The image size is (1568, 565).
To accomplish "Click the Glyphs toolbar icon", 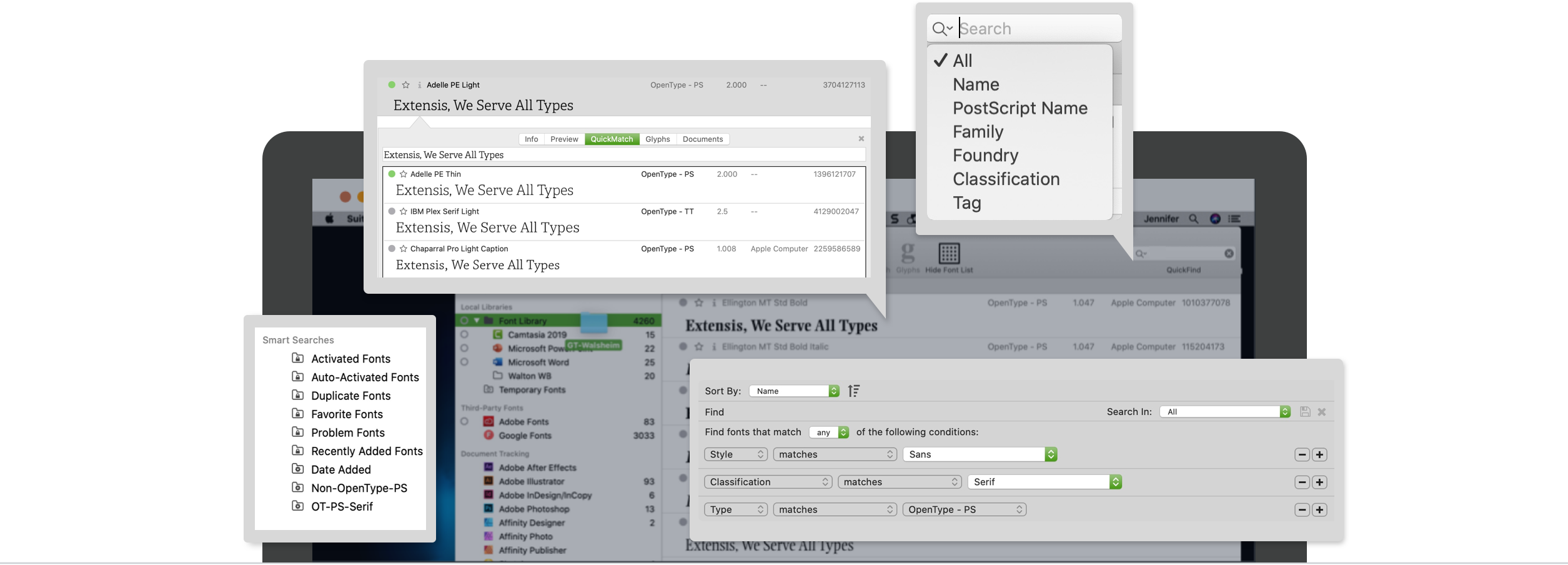I will (x=907, y=254).
